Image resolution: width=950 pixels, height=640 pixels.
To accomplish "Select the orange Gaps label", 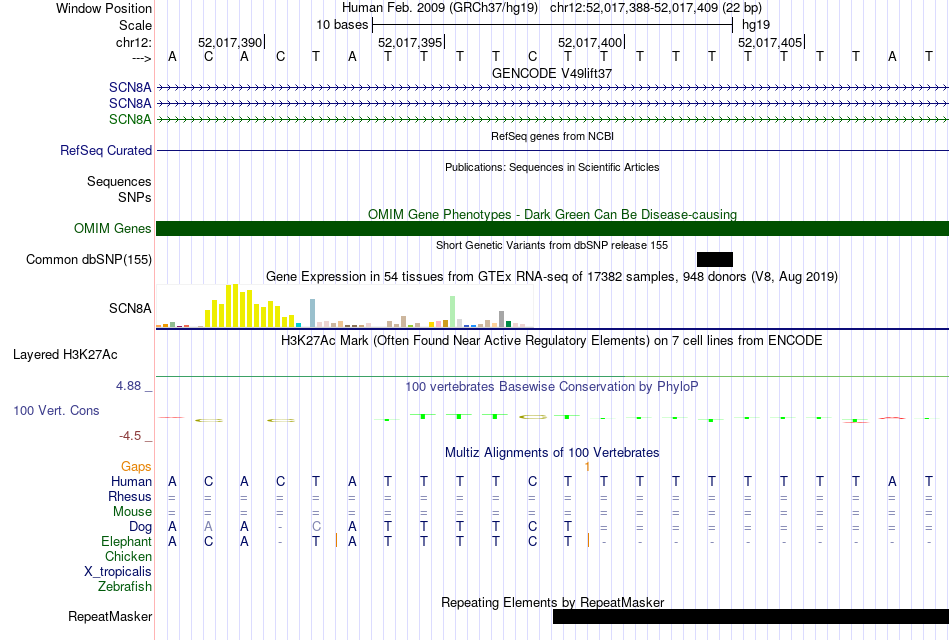I will click(x=136, y=466).
